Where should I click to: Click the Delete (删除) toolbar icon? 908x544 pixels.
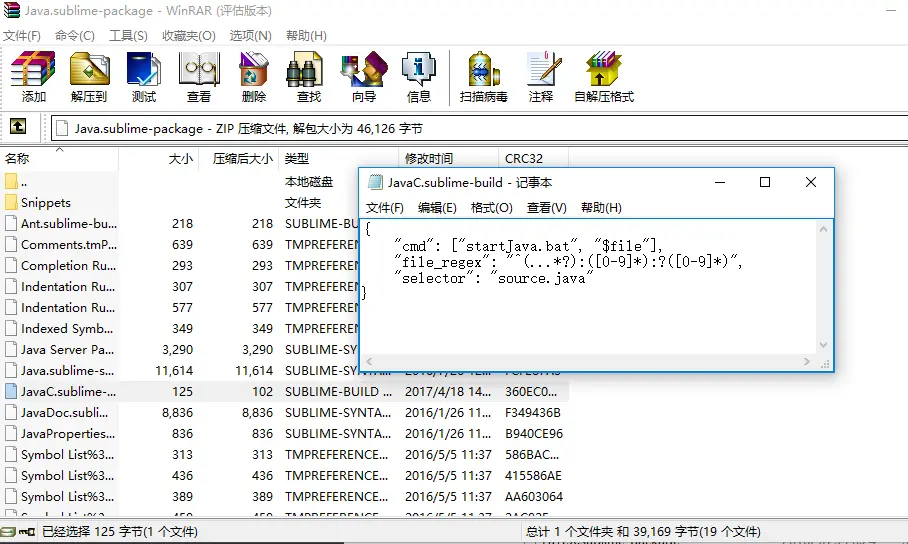click(254, 76)
